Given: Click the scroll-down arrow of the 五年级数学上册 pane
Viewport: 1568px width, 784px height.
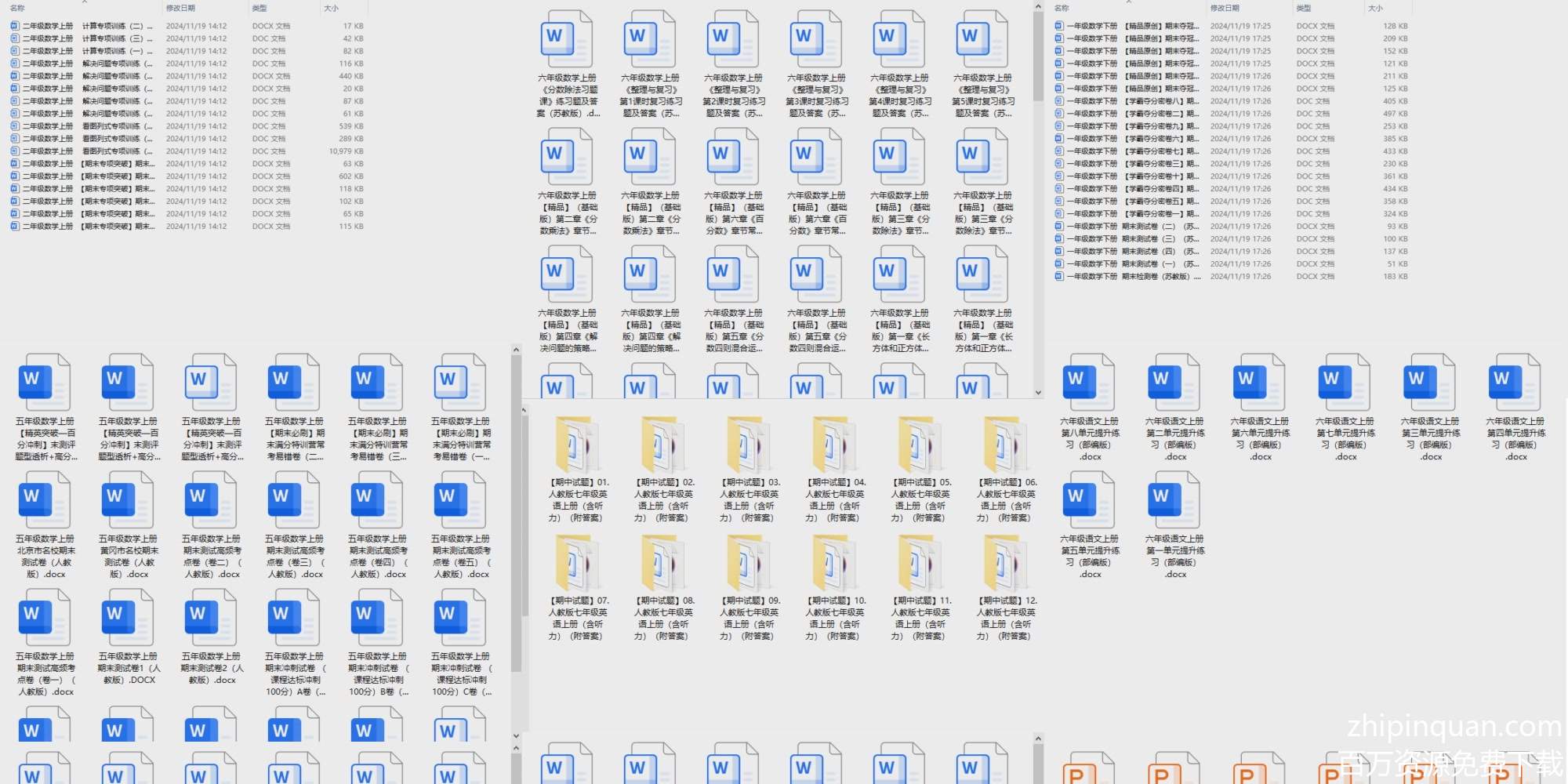Looking at the screenshot, I should point(516,736).
